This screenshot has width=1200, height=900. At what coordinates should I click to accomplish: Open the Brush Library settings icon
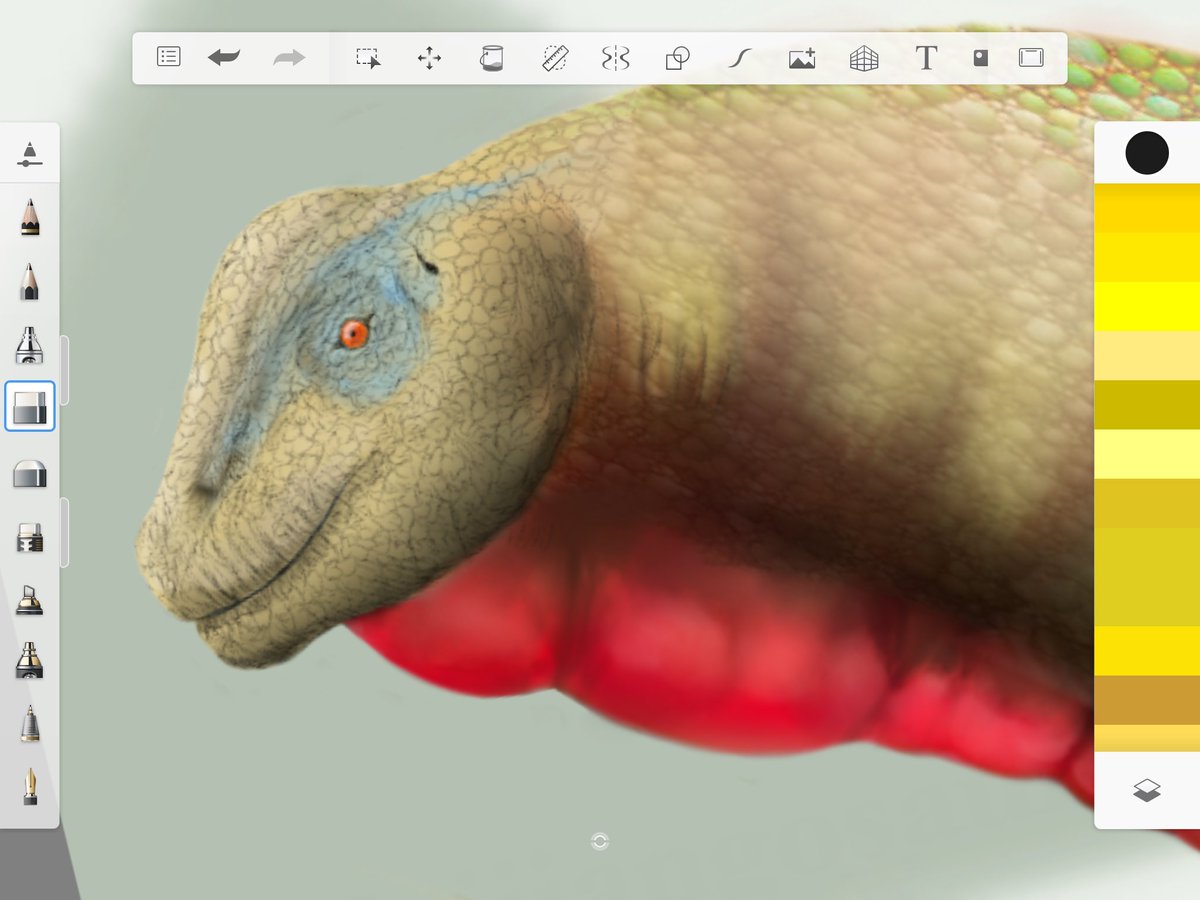pyautogui.click(x=30, y=154)
